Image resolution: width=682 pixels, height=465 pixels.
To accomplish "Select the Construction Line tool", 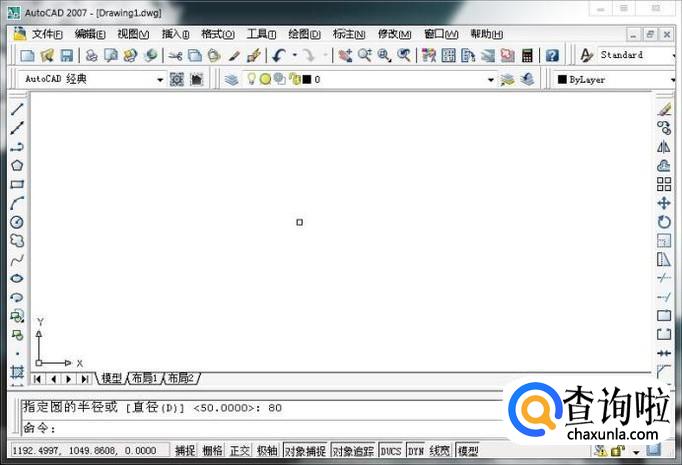I will coord(17,128).
